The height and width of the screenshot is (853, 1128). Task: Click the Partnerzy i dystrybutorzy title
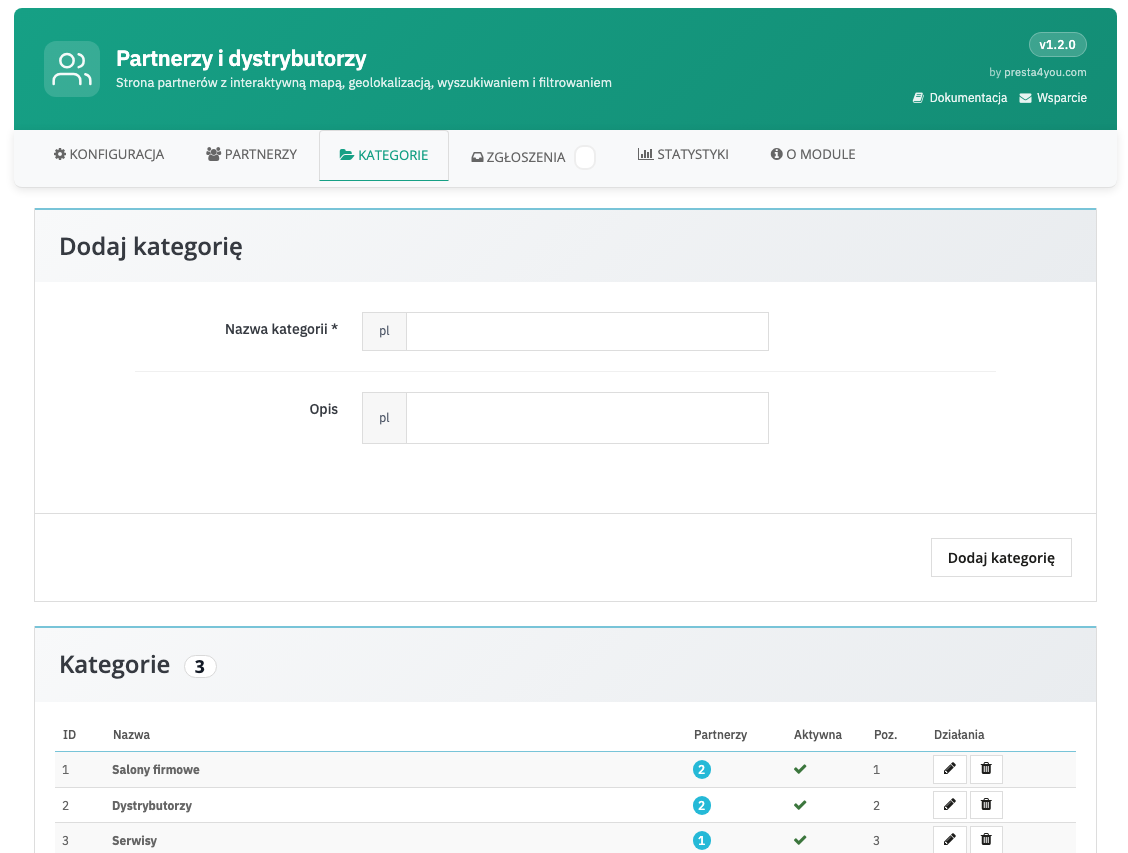(241, 58)
